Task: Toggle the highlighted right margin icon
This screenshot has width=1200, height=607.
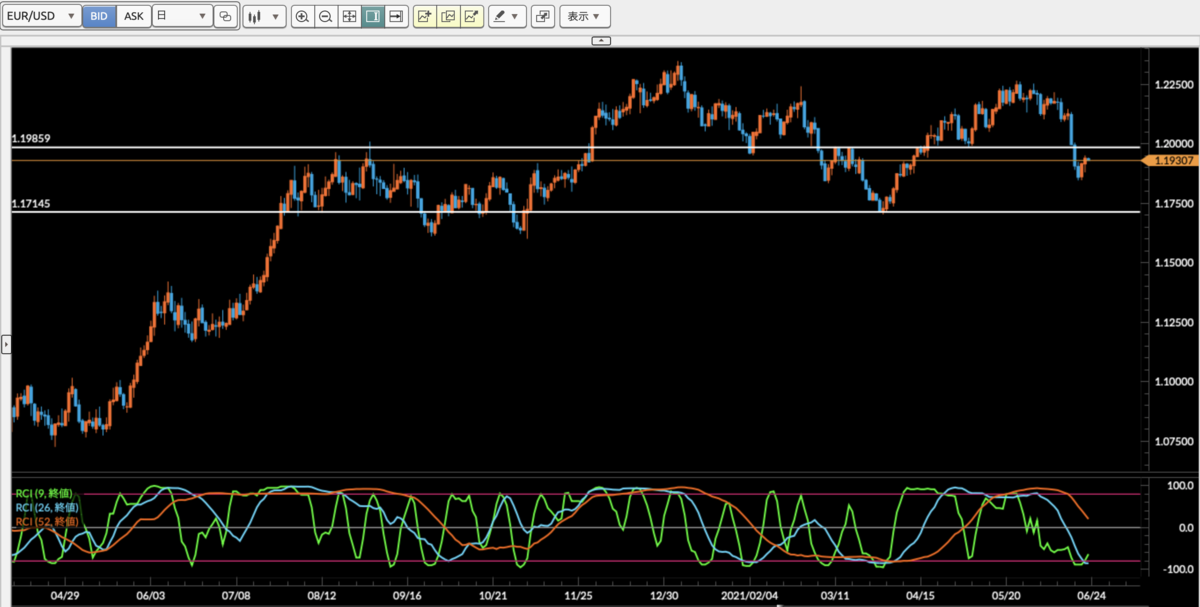Action: [x=372, y=16]
